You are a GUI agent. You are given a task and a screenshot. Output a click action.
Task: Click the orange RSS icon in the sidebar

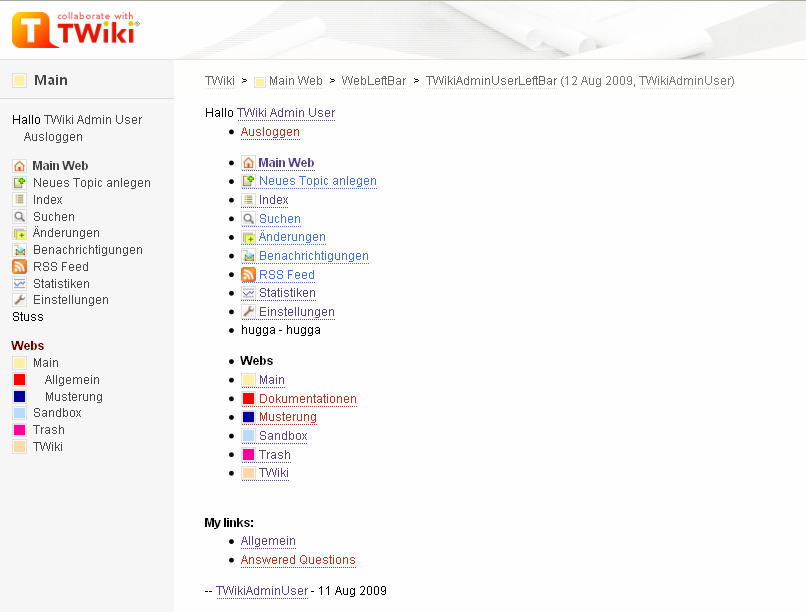(20, 267)
